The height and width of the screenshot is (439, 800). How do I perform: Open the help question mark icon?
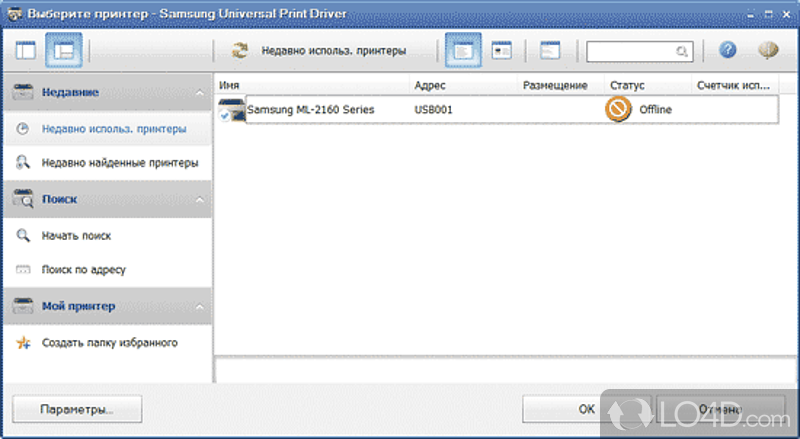point(728,50)
